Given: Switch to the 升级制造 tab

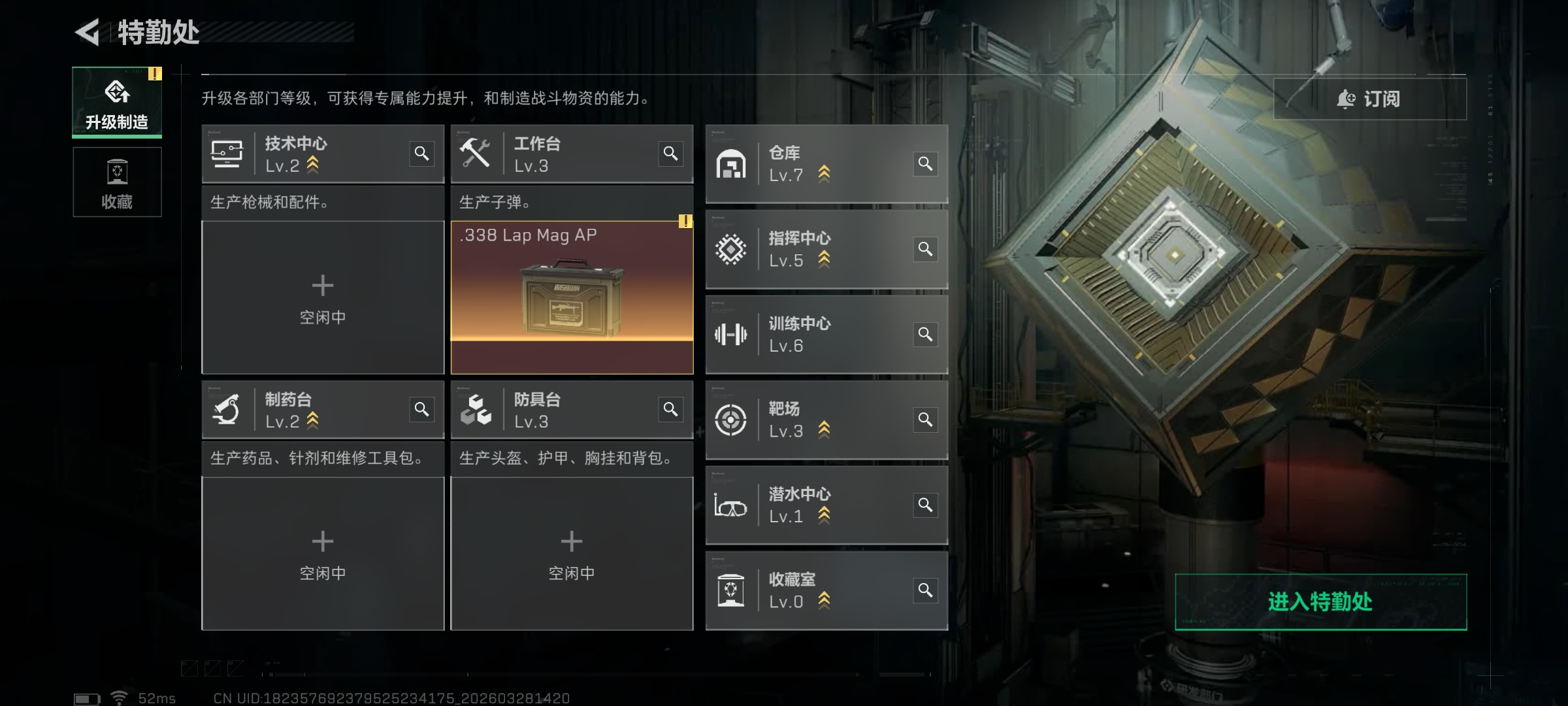Looking at the screenshot, I should pos(117,103).
